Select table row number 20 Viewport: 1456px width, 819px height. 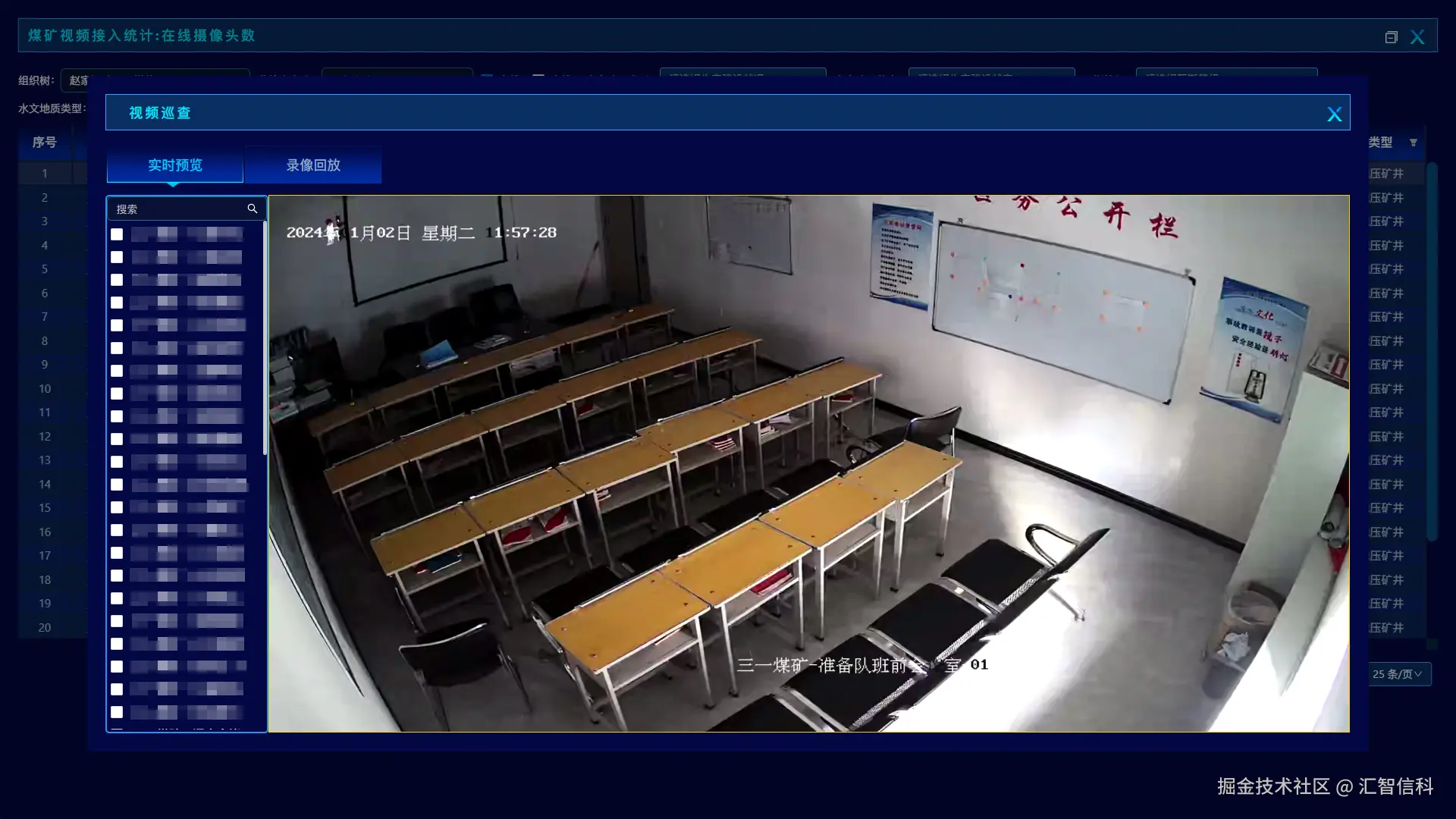[45, 628]
